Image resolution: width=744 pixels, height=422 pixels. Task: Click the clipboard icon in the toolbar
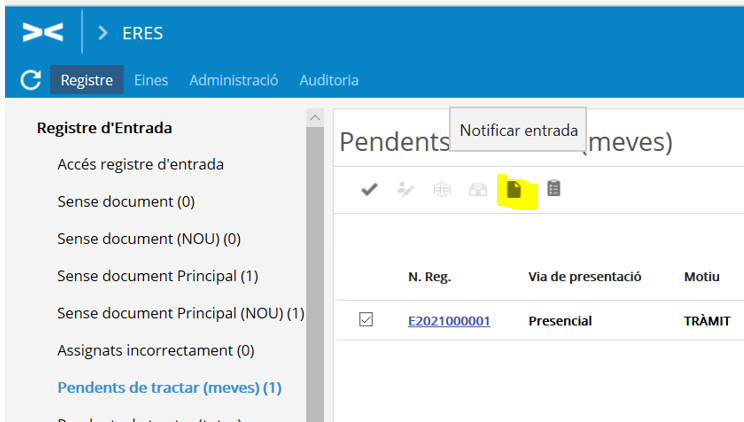coord(553,188)
